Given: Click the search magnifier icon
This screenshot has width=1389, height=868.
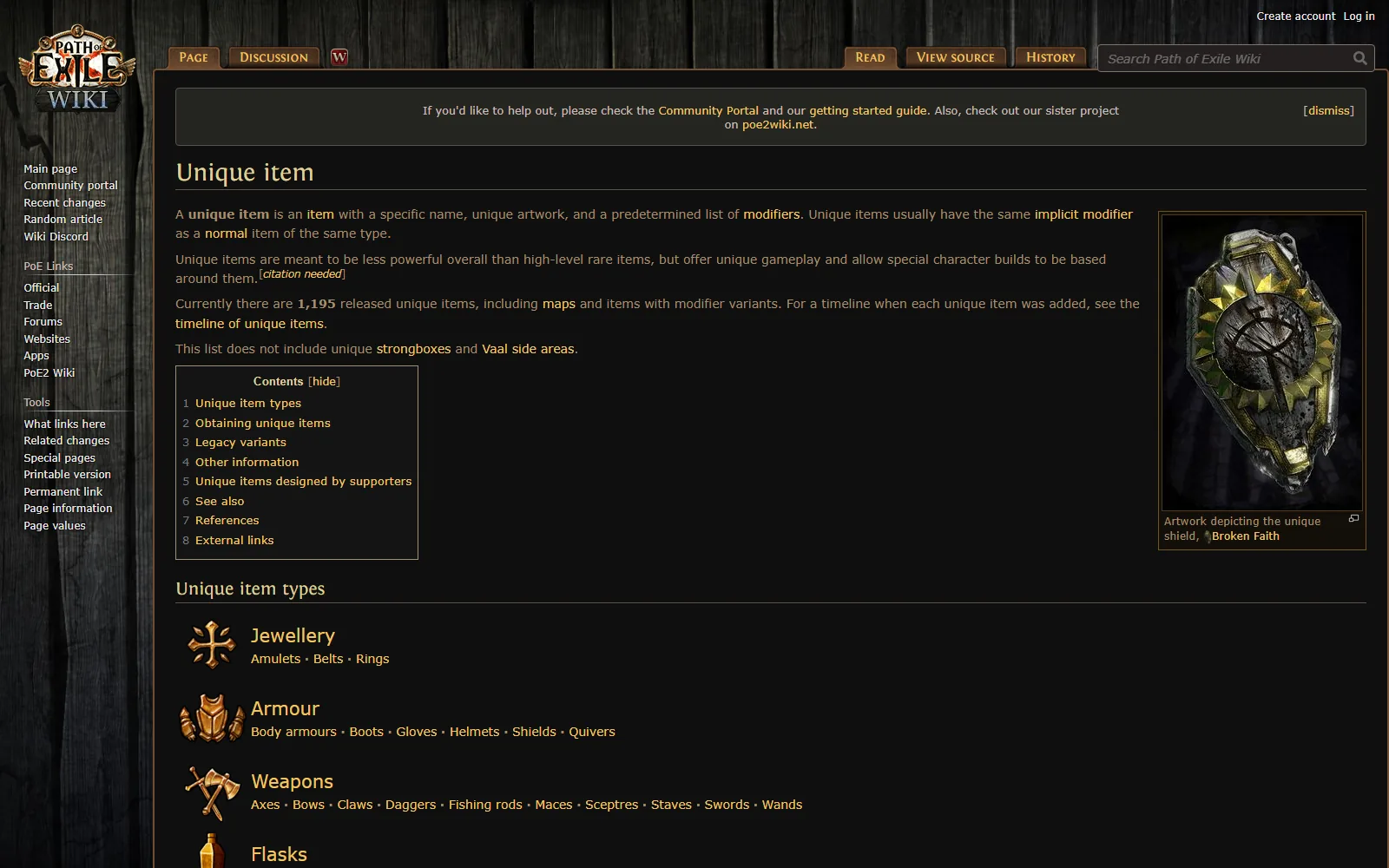Looking at the screenshot, I should pyautogui.click(x=1359, y=58).
